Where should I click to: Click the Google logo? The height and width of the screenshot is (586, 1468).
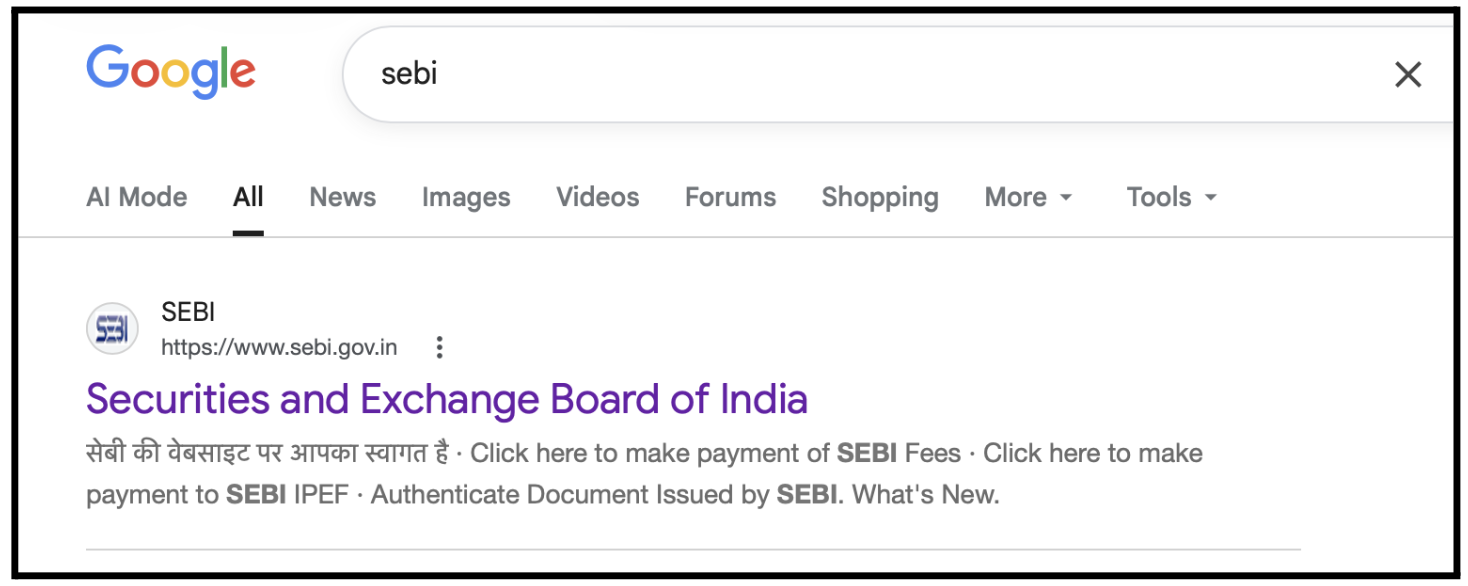point(170,70)
